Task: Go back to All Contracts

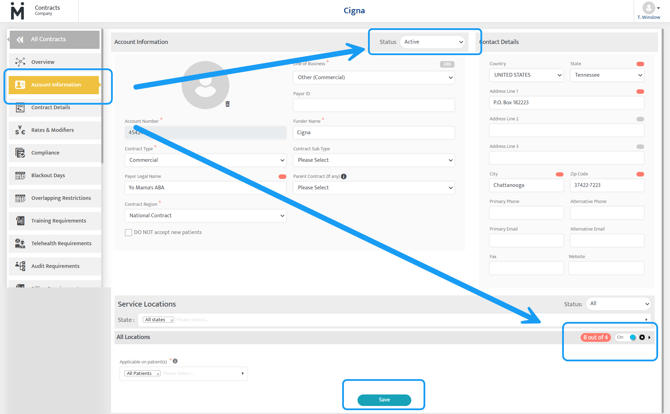Action: [55, 39]
